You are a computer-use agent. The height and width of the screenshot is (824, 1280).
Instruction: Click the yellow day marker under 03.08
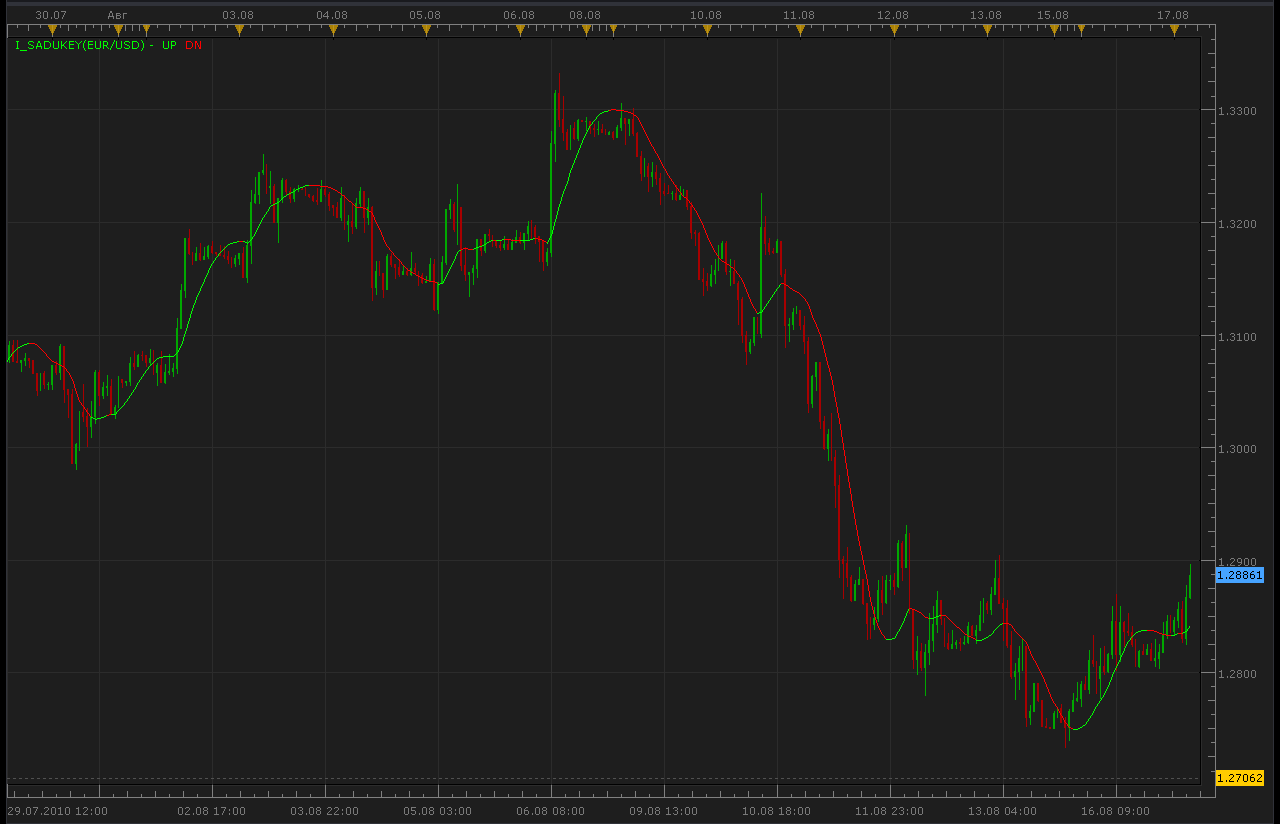239,31
